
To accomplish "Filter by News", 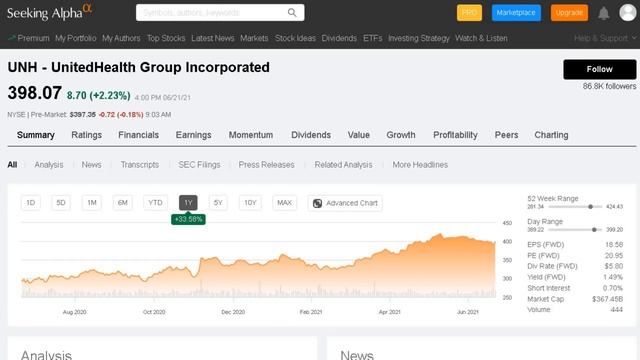I will tap(91, 165).
